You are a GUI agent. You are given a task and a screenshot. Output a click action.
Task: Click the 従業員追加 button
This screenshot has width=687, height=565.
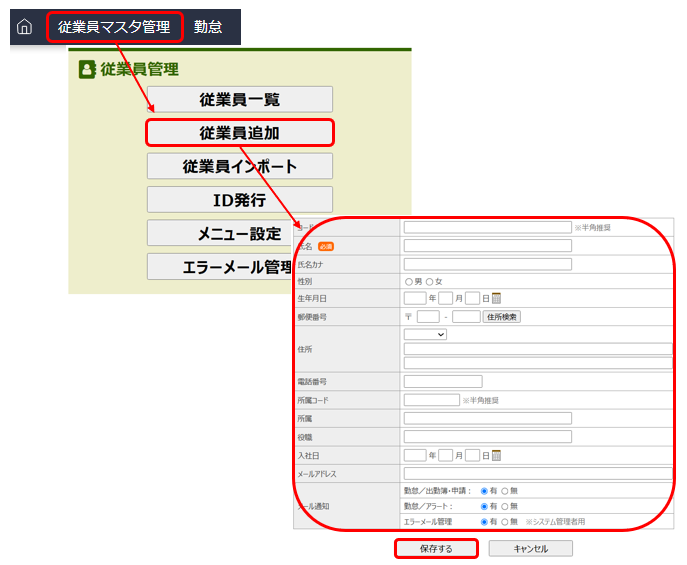click(x=239, y=133)
